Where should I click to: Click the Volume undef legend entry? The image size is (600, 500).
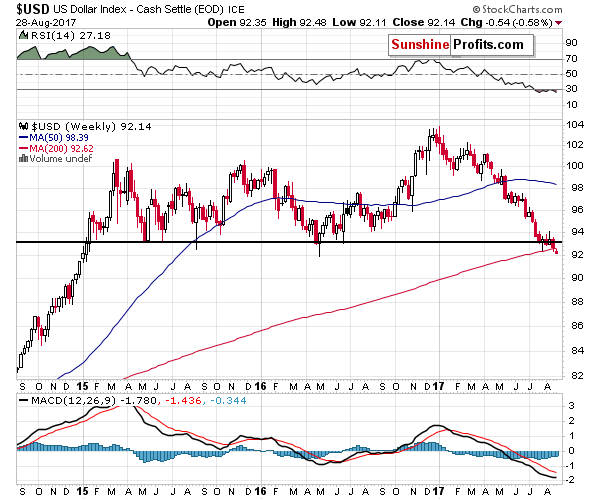(60, 158)
